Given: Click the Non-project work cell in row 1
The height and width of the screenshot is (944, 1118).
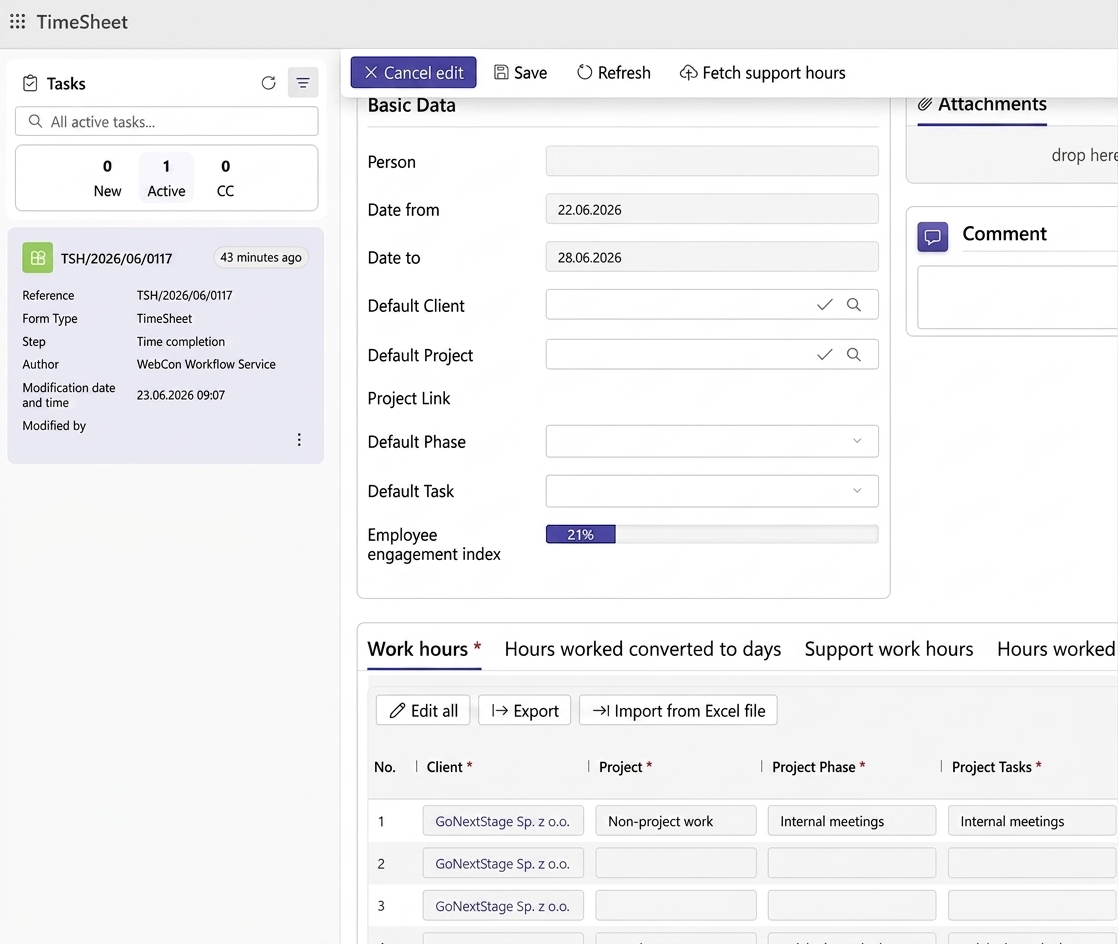Looking at the screenshot, I should tap(675, 821).
